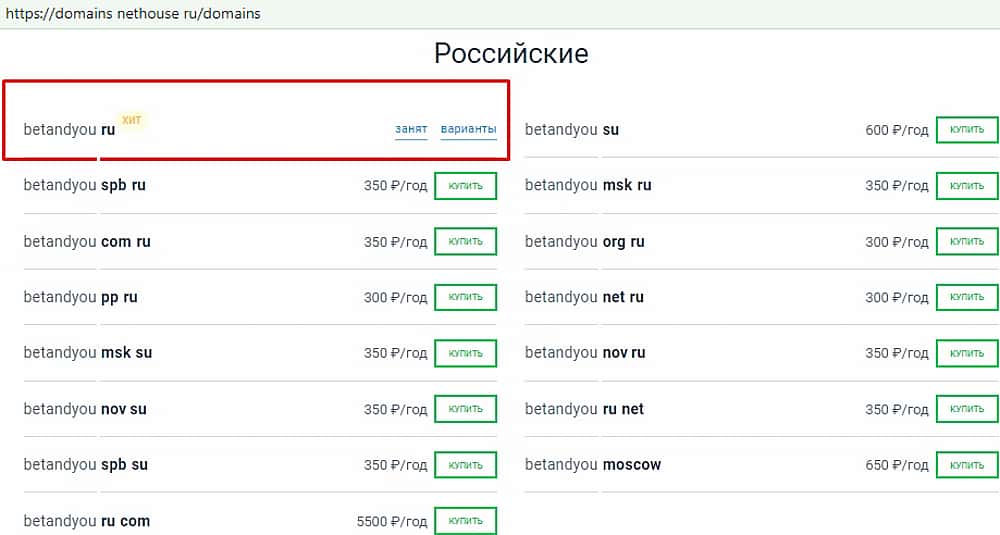Click the 'betandyou ru com' domain name
1000x535 pixels.
point(87,521)
